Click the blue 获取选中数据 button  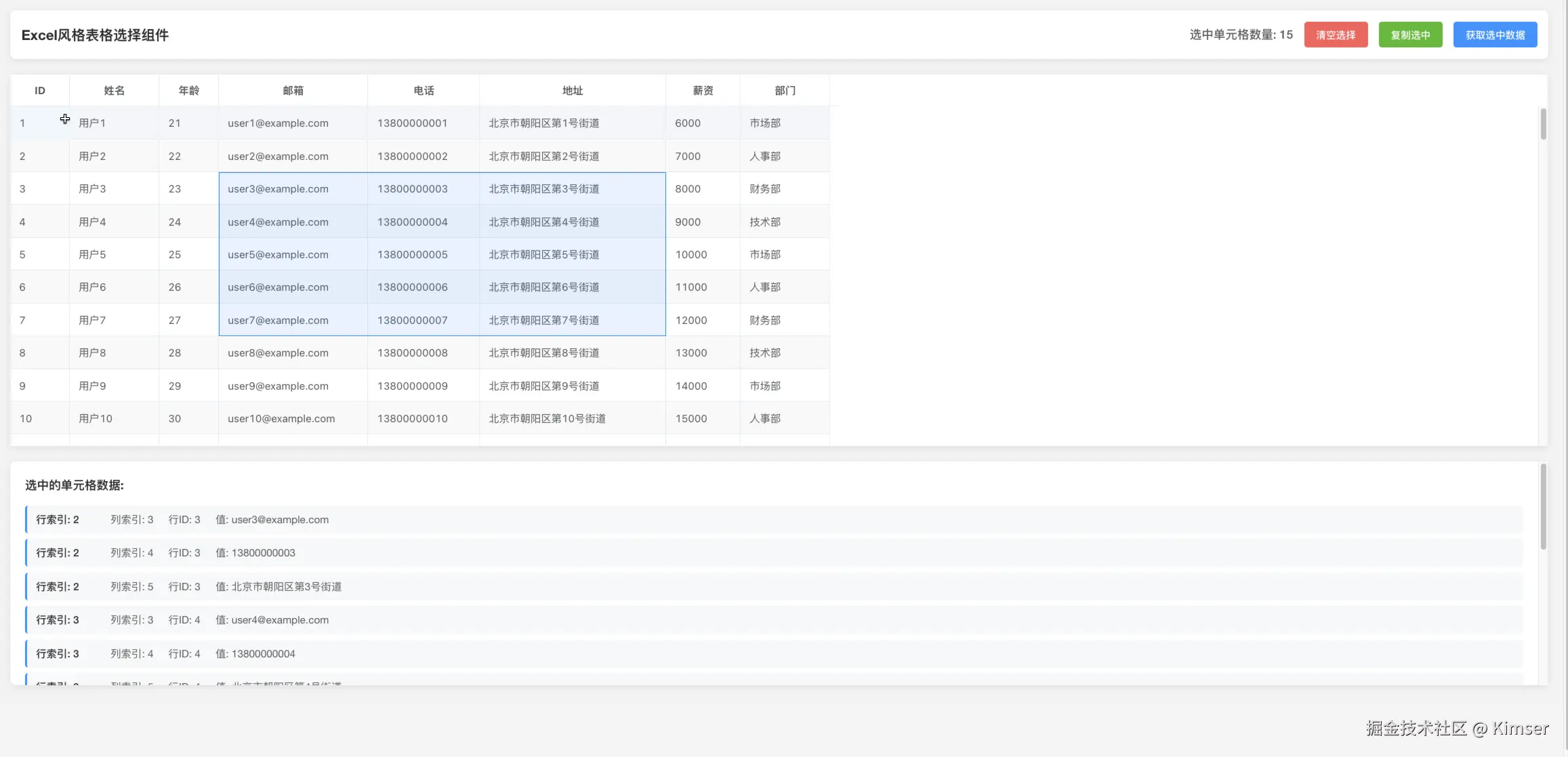click(1494, 35)
